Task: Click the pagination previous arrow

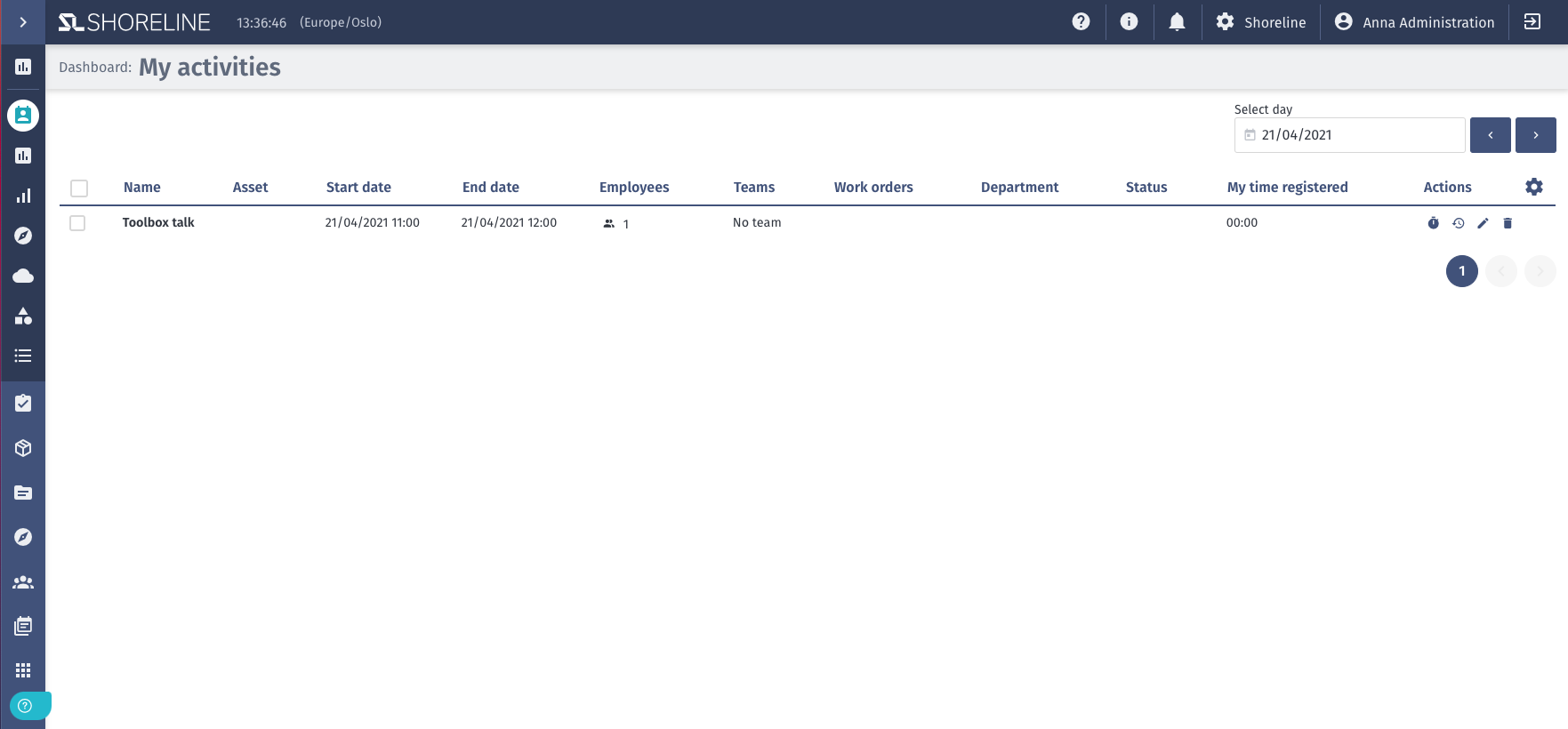Action: [1501, 271]
